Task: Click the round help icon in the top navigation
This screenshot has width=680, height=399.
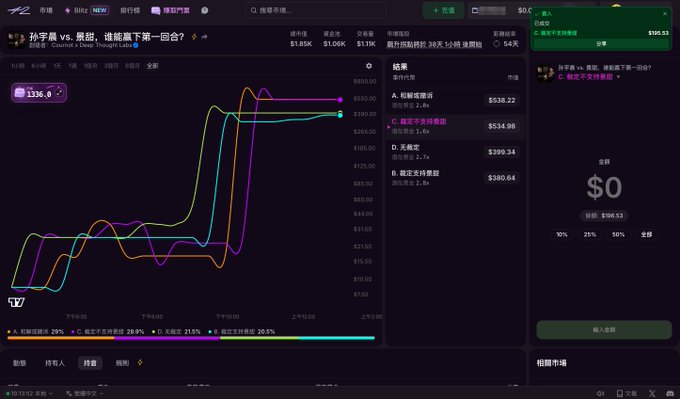Action: (x=205, y=10)
